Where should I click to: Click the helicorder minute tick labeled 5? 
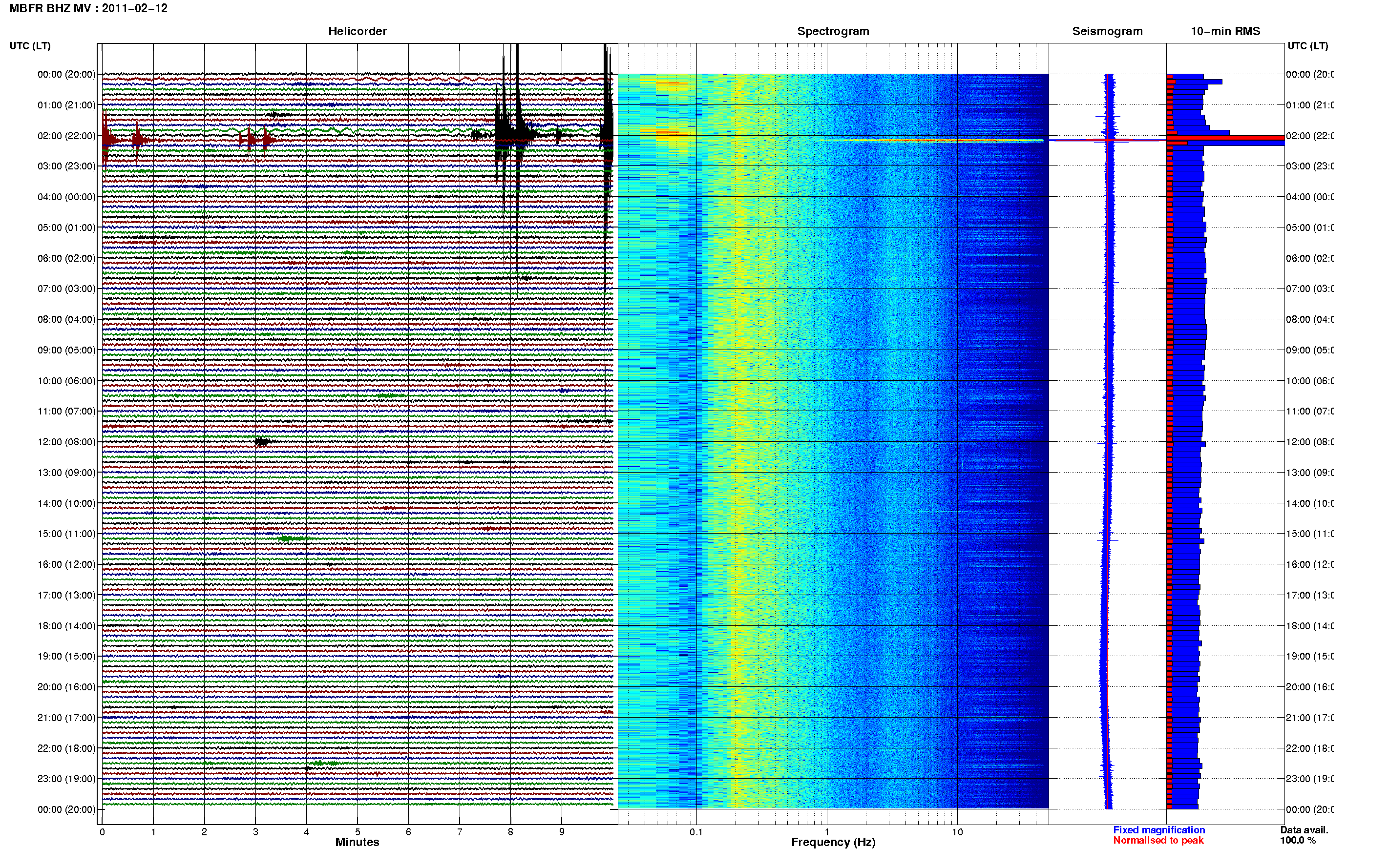pyautogui.click(x=357, y=832)
